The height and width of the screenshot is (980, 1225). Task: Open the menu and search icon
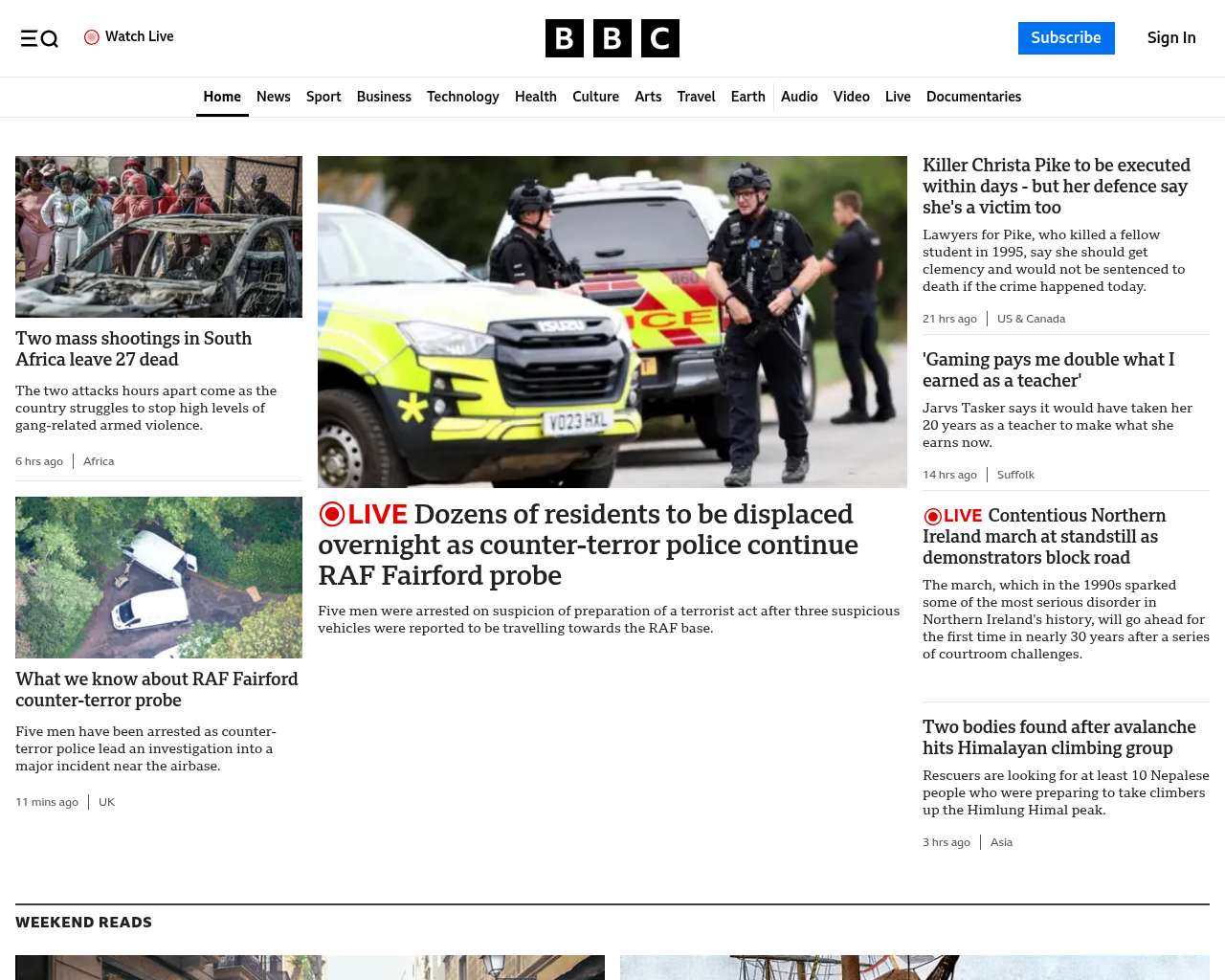click(x=39, y=38)
